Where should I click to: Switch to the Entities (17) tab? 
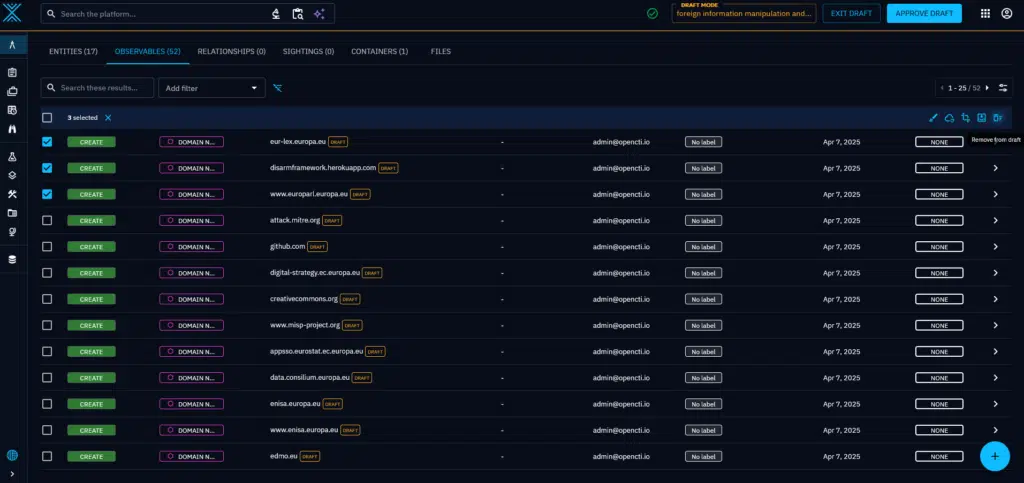click(x=73, y=51)
